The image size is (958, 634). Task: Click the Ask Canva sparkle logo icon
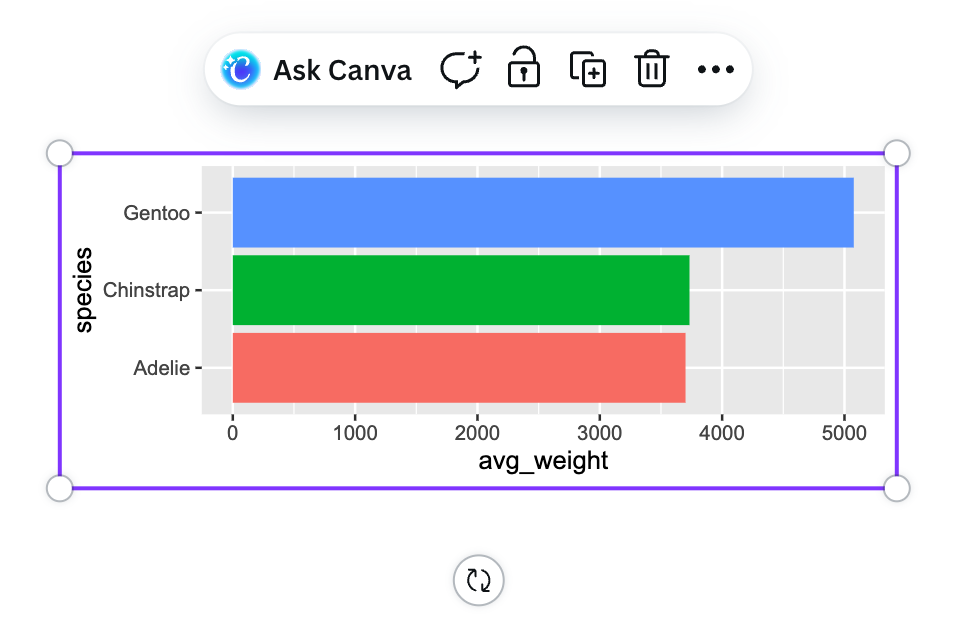241,70
